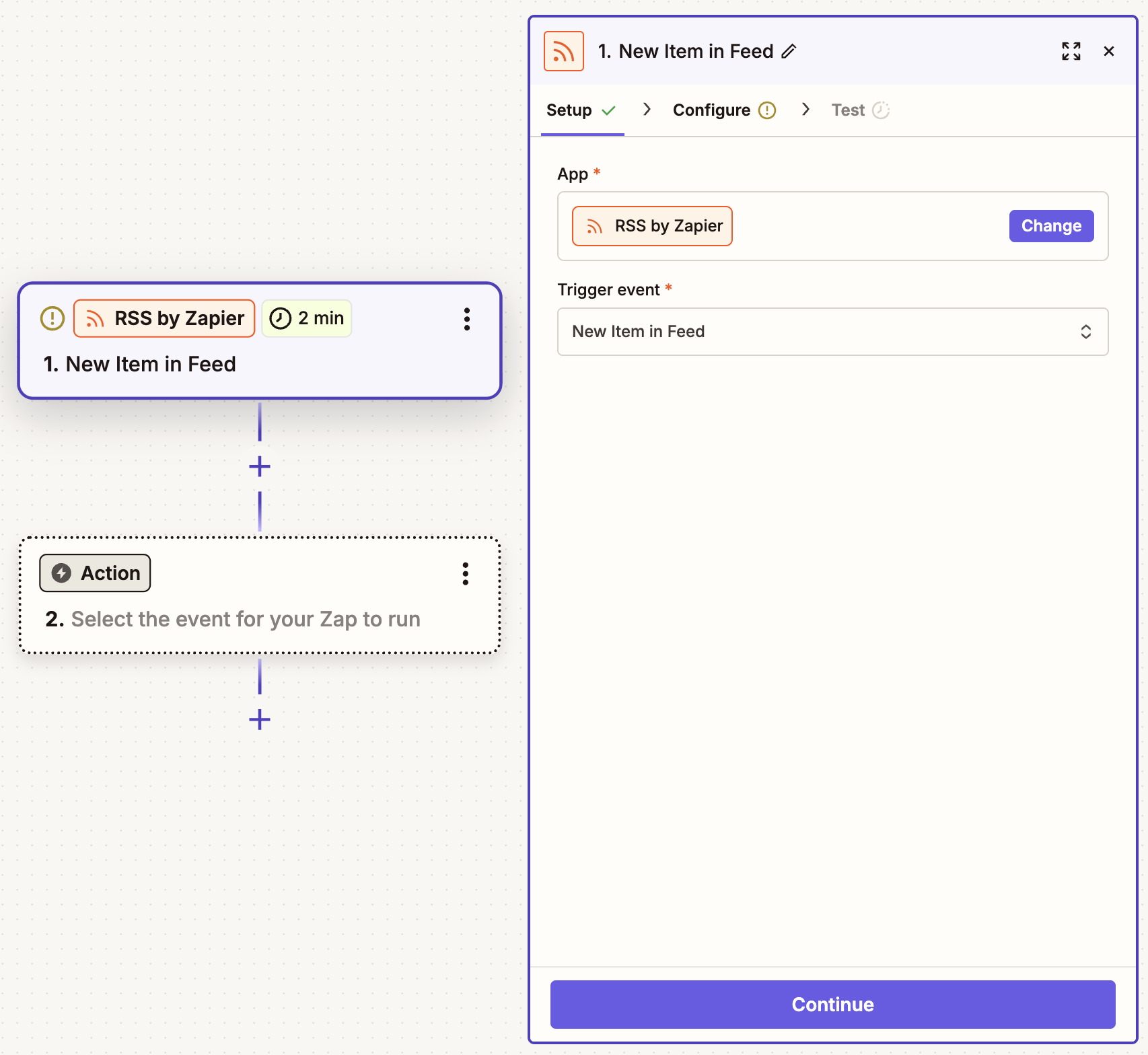1148x1055 pixels.
Task: Click the RSS icon on the trigger step
Action: point(94,318)
